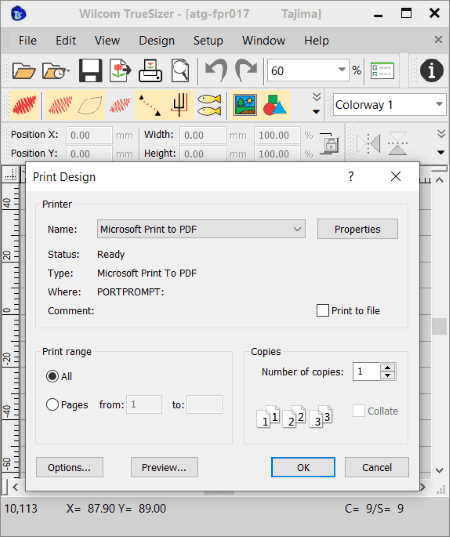Click the vertical scrollbar down arrow

tap(439, 471)
